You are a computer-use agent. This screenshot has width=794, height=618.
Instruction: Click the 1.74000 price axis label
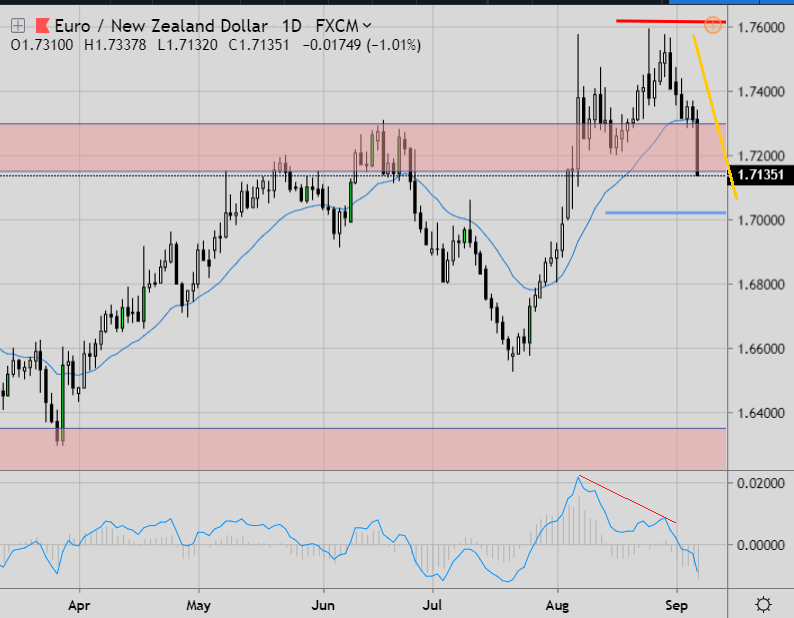coord(761,92)
